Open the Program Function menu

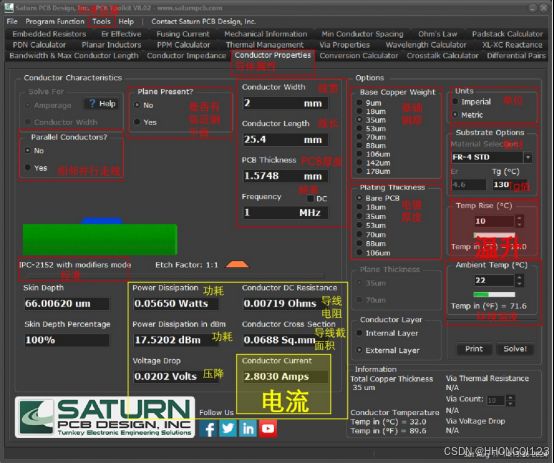[x=55, y=21]
